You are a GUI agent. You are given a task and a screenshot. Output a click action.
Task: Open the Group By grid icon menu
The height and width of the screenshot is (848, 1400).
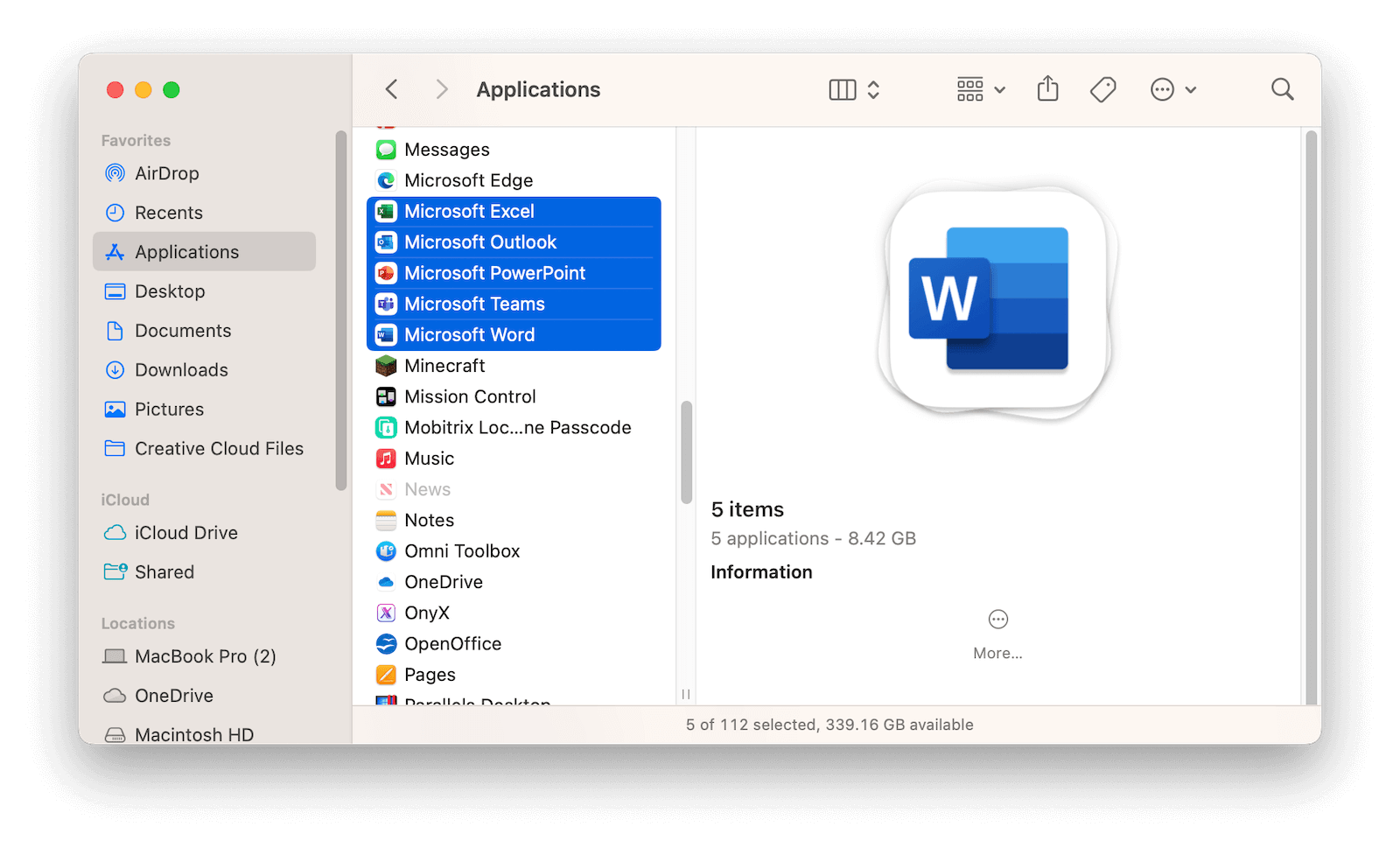[x=980, y=89]
